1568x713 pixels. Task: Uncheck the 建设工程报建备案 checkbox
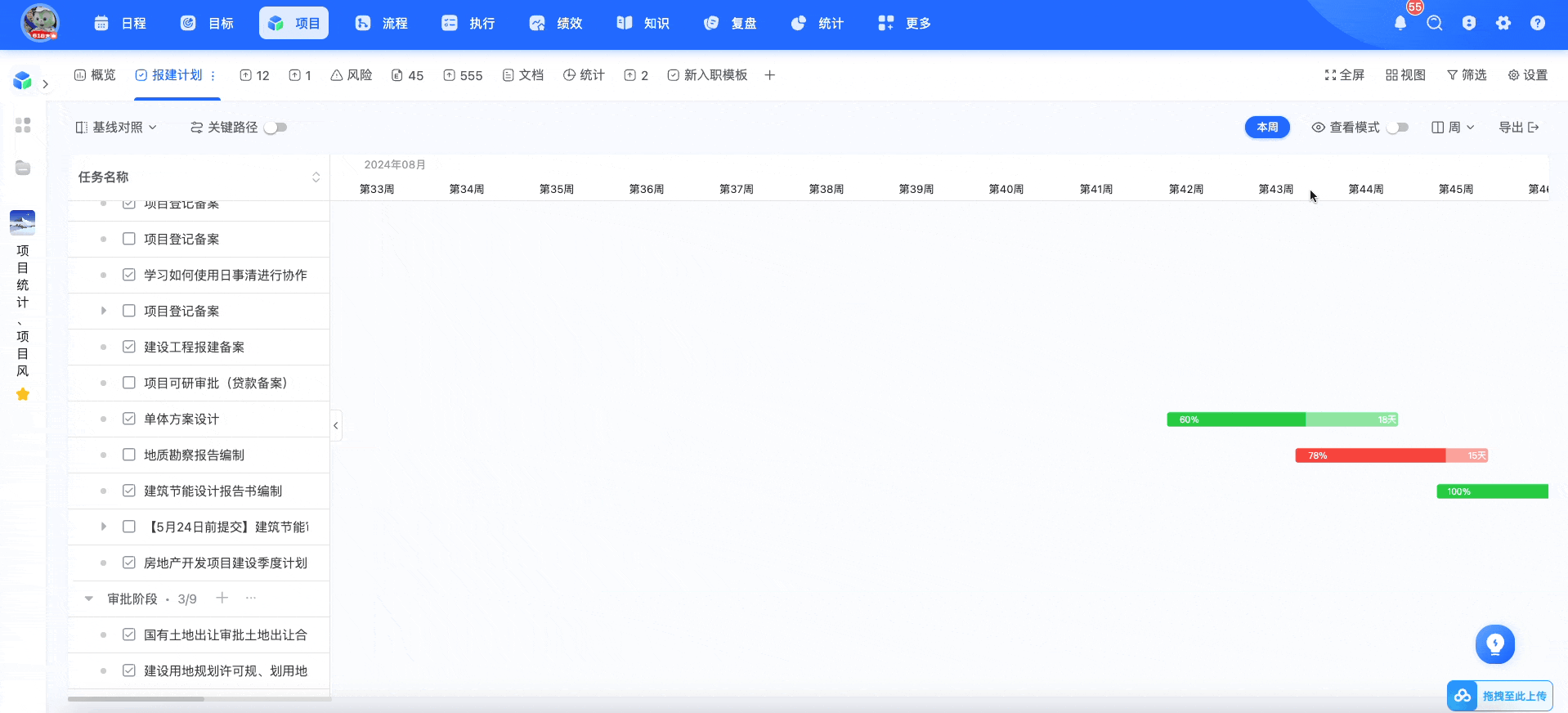click(x=128, y=347)
